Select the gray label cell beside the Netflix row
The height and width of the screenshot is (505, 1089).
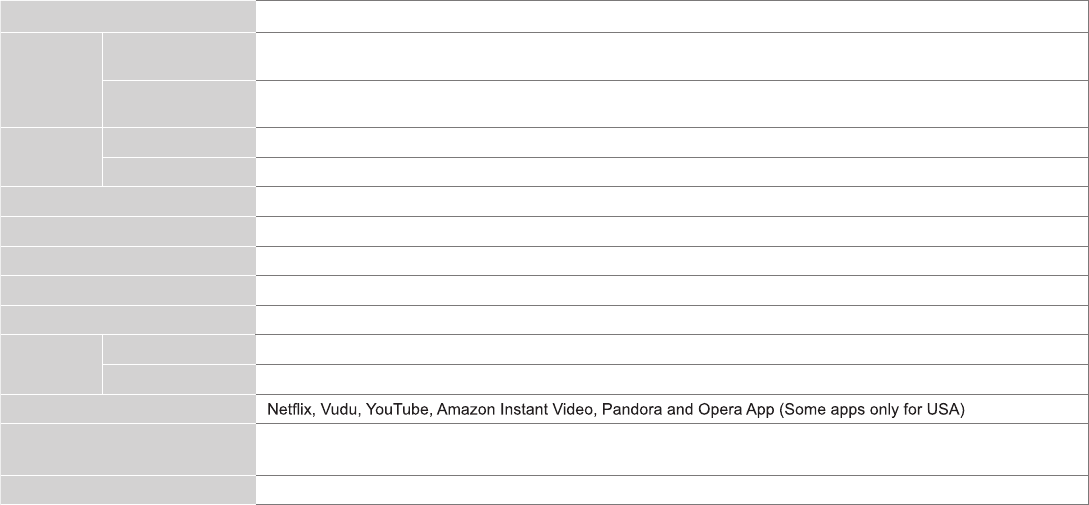[128, 409]
